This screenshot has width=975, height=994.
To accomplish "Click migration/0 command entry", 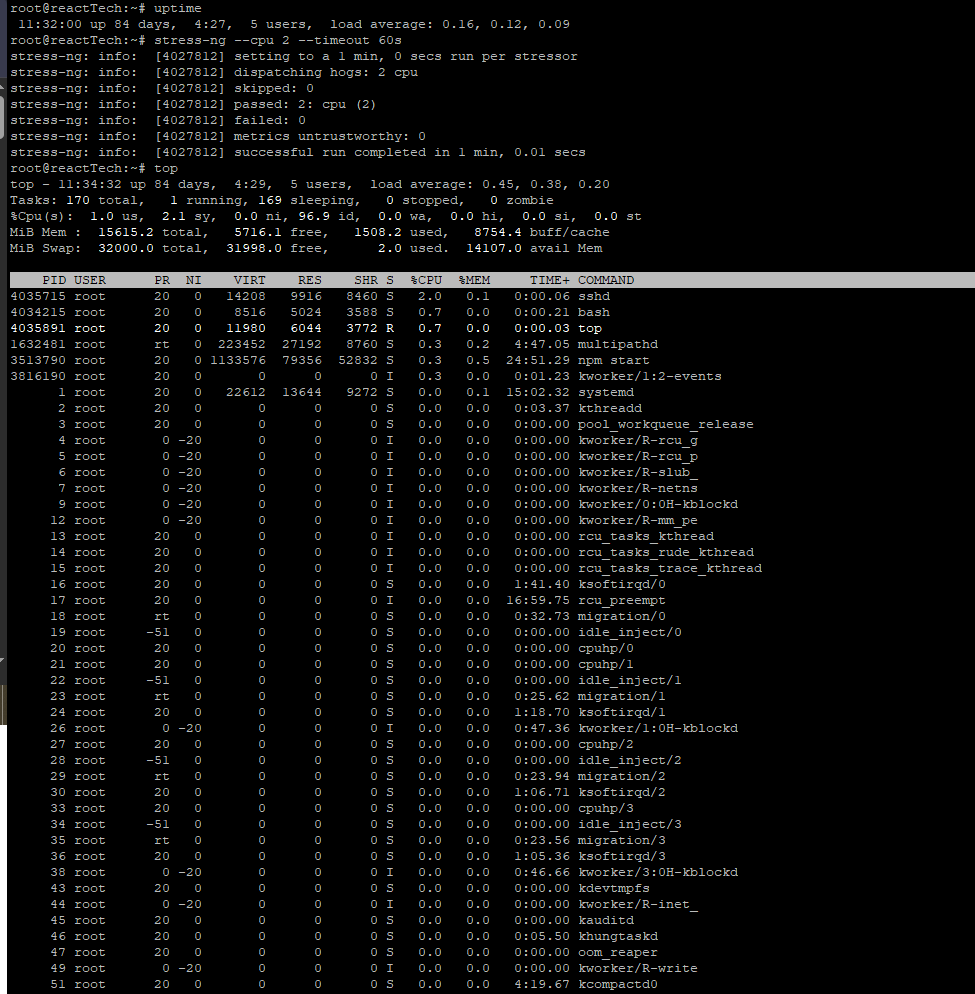I will [x=622, y=616].
